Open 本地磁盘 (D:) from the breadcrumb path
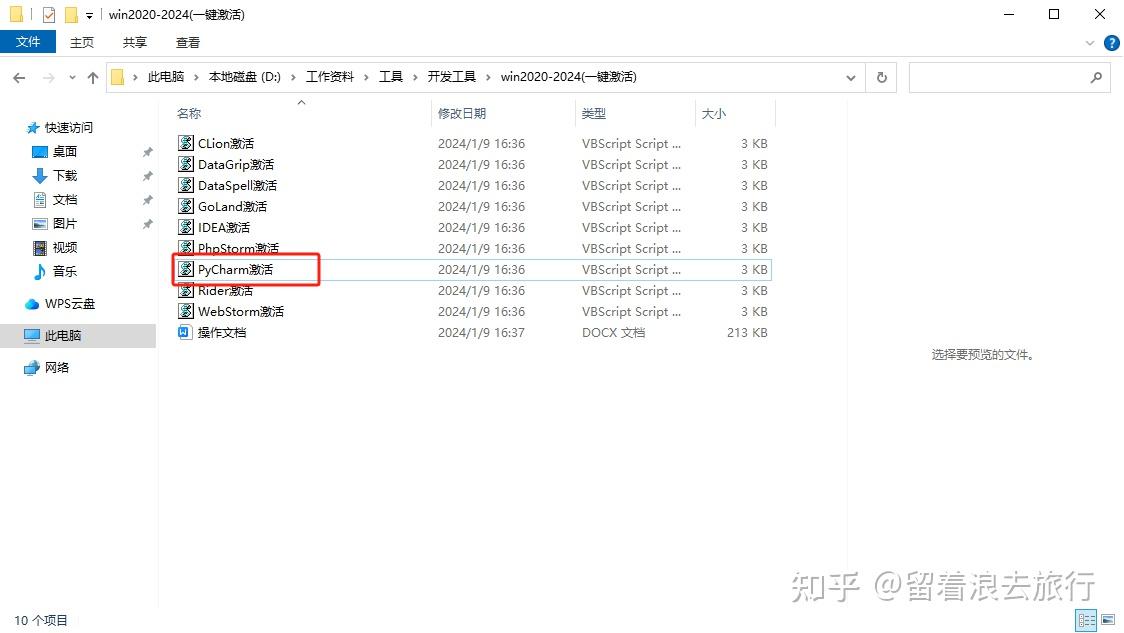The height and width of the screenshot is (633, 1124). (x=246, y=76)
